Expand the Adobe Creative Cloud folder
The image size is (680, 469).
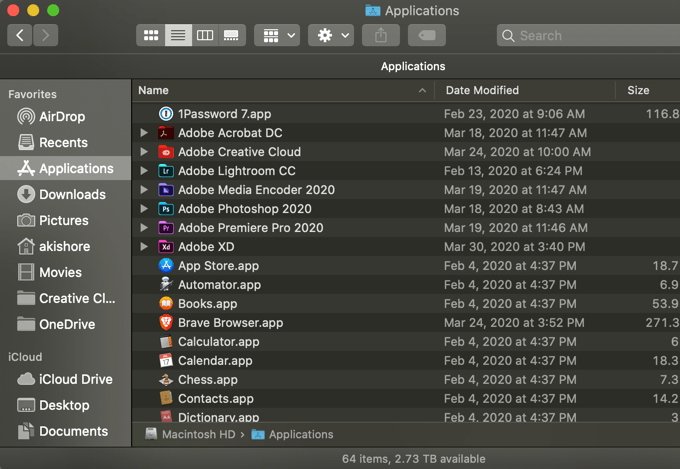pyautogui.click(x=144, y=152)
